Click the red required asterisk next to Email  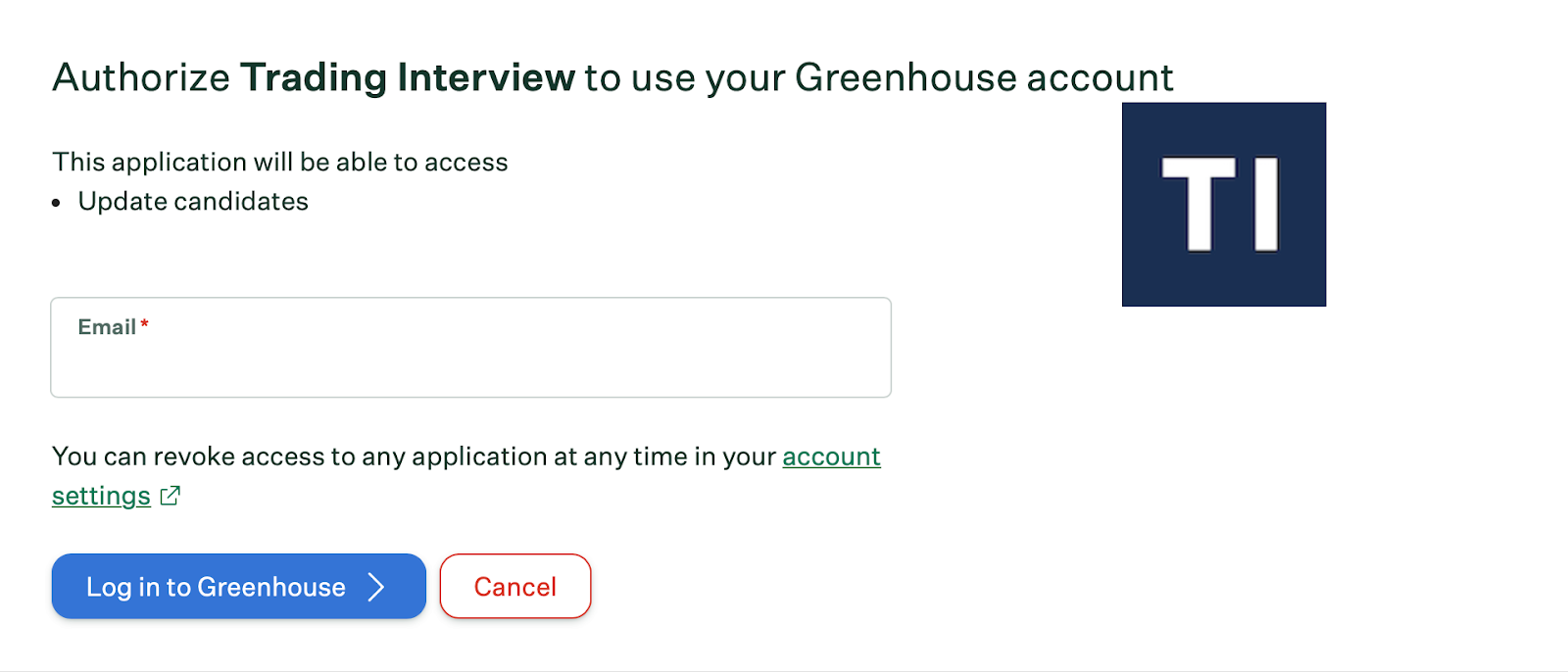coord(145,324)
